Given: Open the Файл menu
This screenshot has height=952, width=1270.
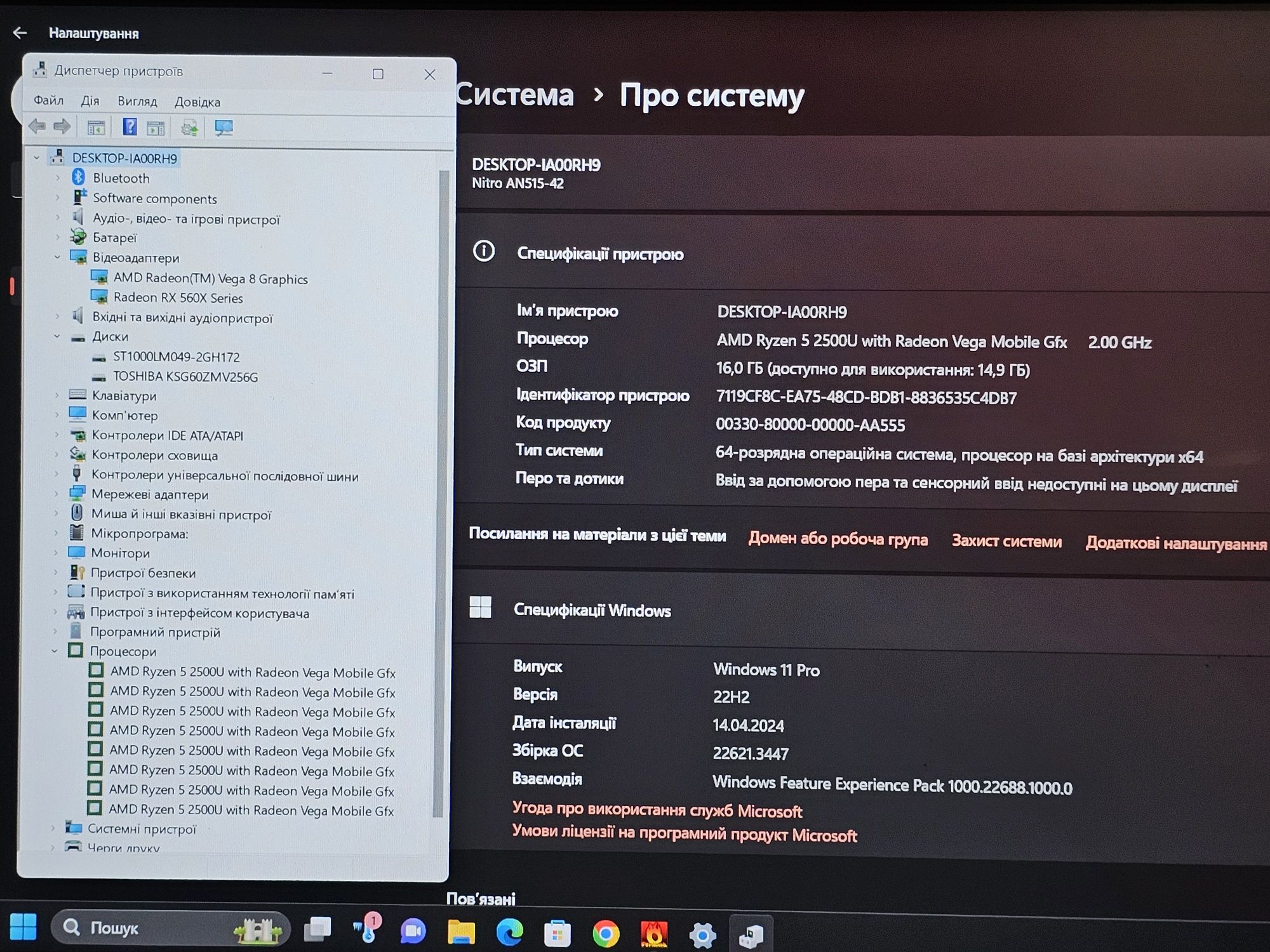Looking at the screenshot, I should point(48,100).
